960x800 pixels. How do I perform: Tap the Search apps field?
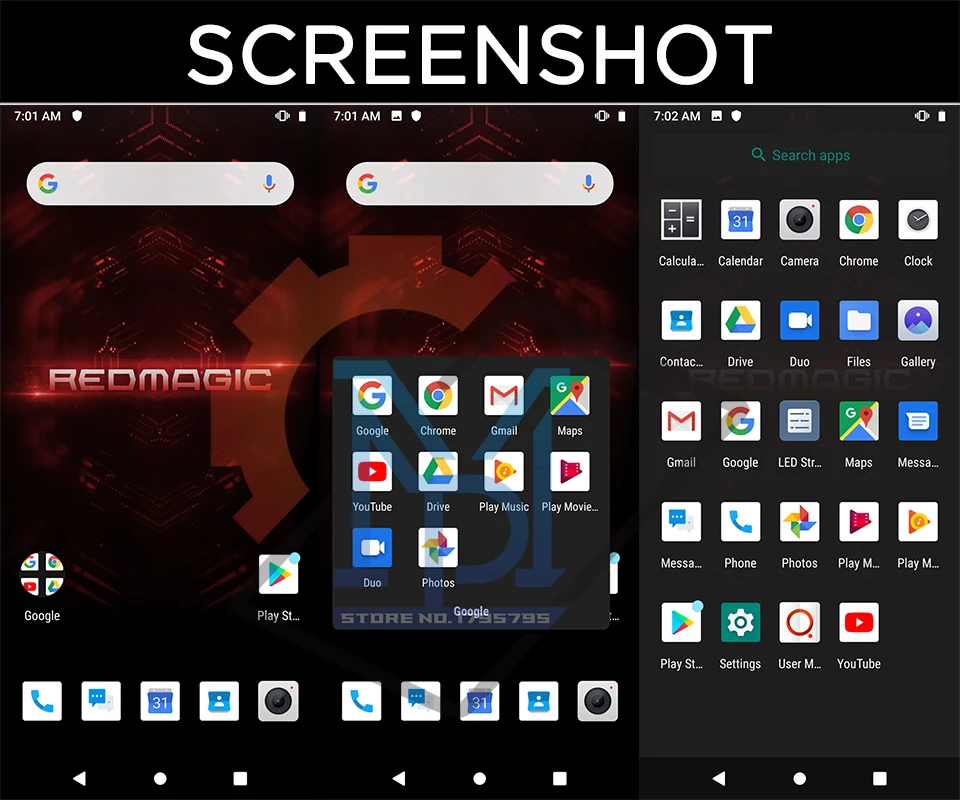[800, 155]
